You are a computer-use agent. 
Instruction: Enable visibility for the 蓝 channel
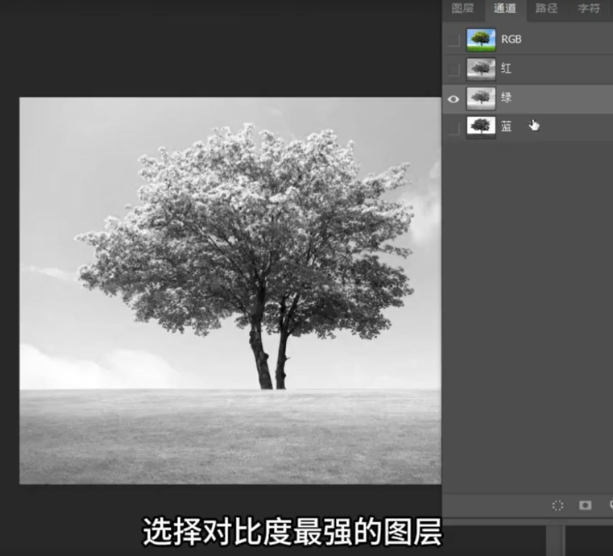point(454,127)
